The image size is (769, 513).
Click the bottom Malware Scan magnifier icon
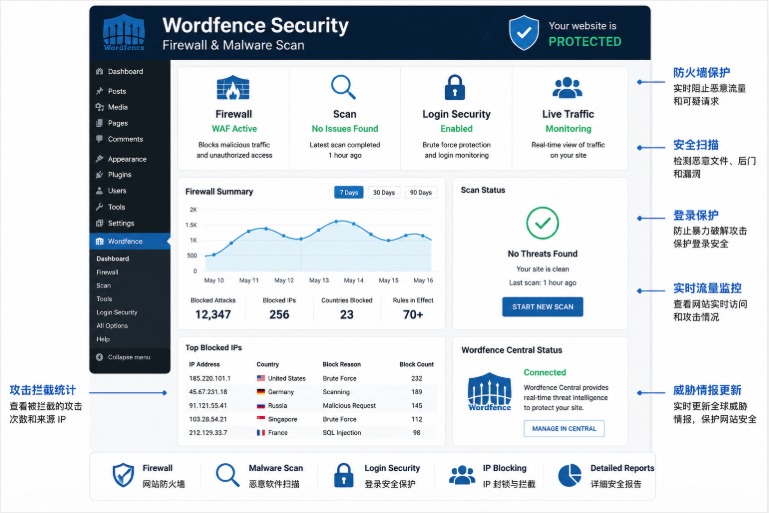[x=228, y=475]
